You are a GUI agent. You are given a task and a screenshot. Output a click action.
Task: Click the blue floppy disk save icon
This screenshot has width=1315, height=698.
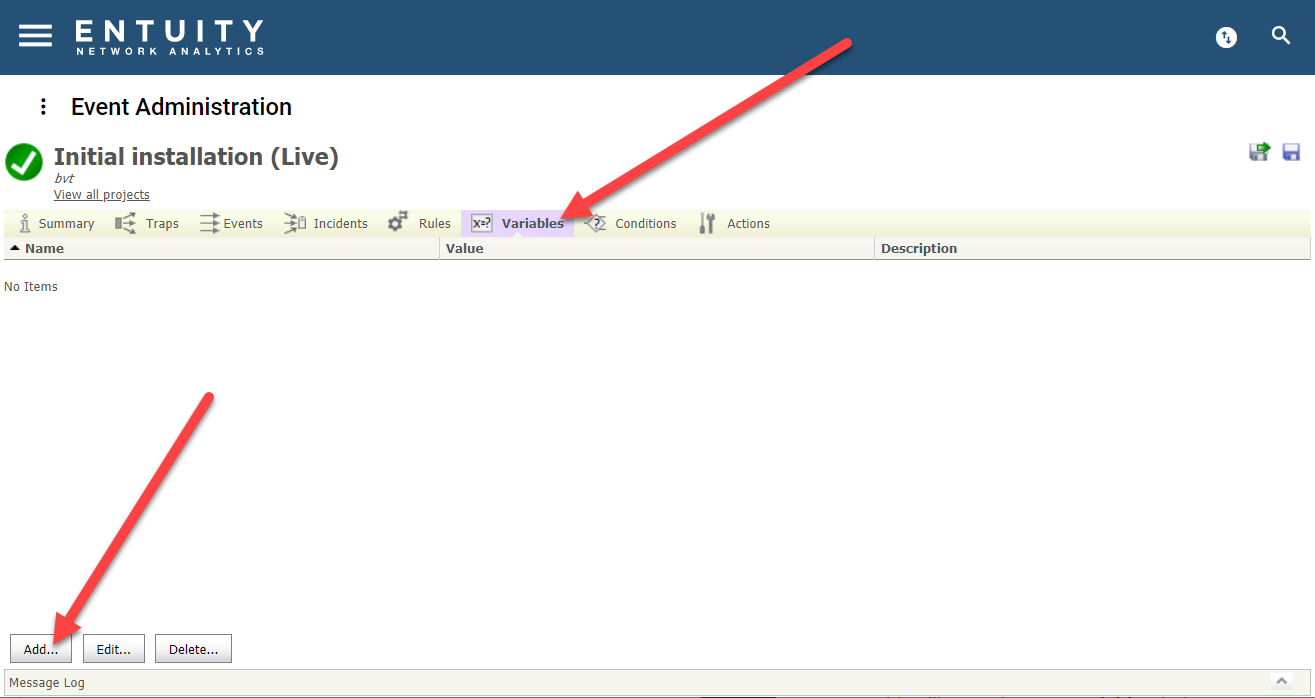(1291, 152)
